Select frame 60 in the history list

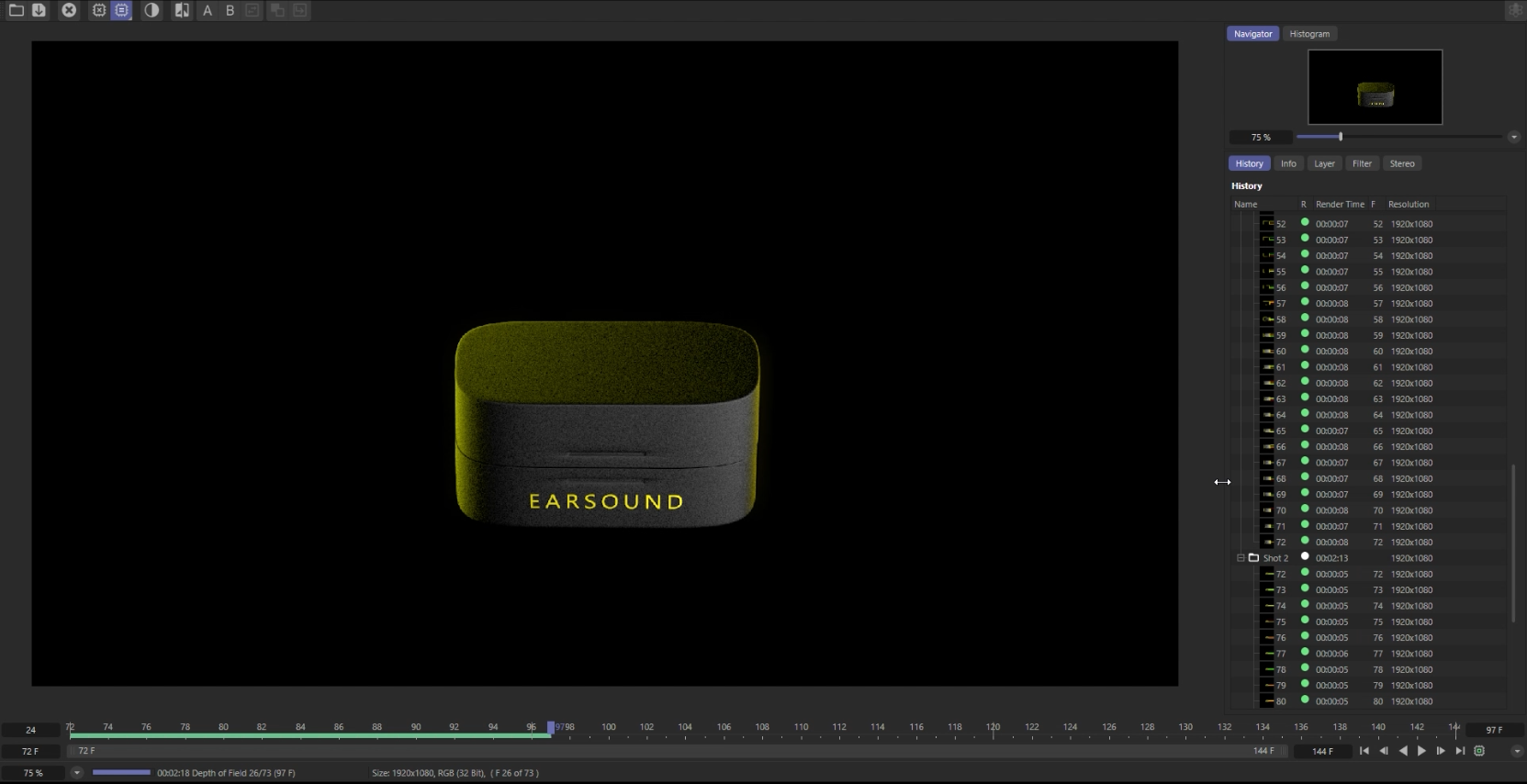[x=1368, y=352]
